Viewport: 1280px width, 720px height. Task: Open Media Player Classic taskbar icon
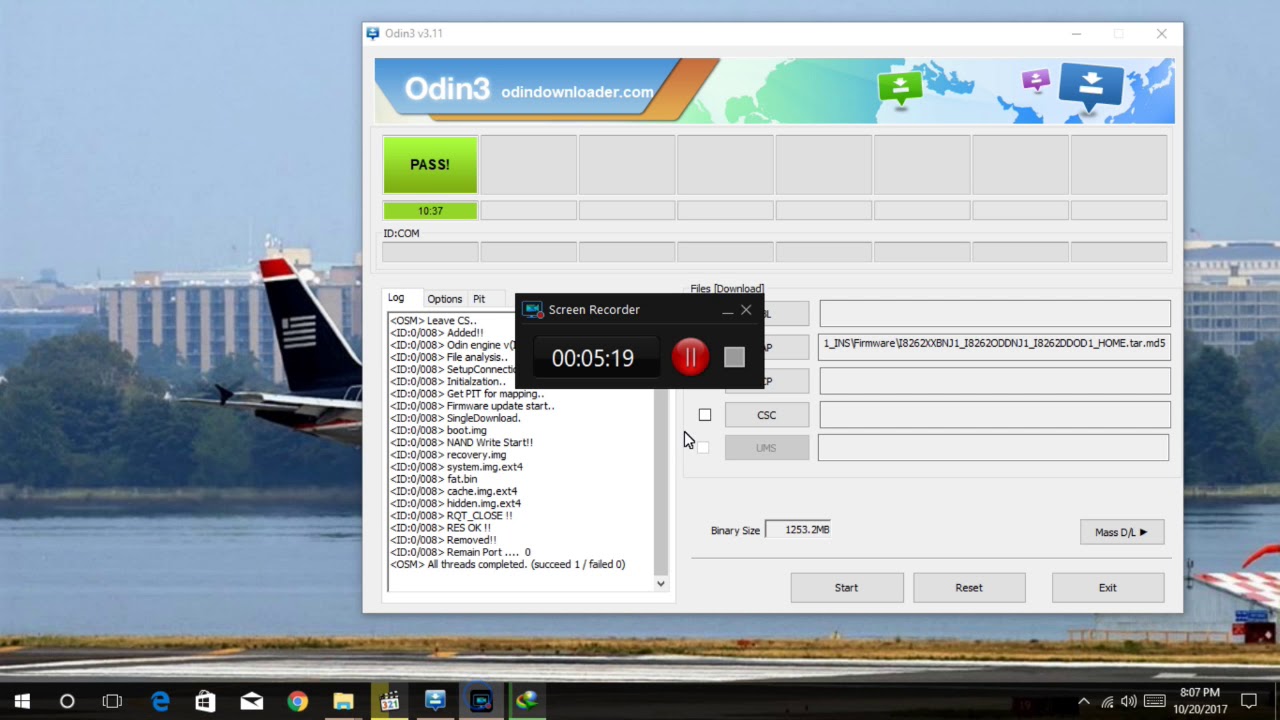[x=389, y=701]
